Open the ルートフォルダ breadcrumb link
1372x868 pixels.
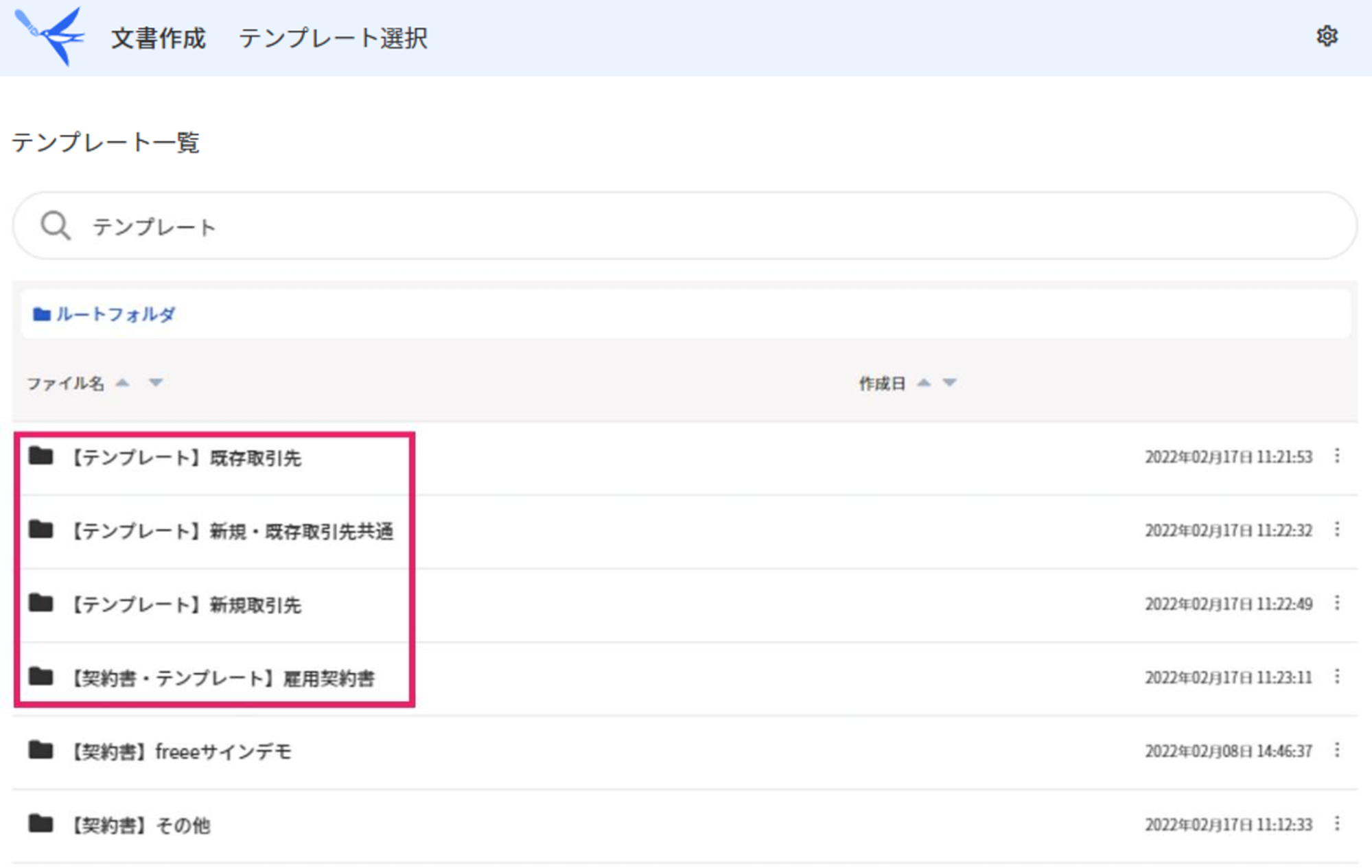click(x=115, y=314)
